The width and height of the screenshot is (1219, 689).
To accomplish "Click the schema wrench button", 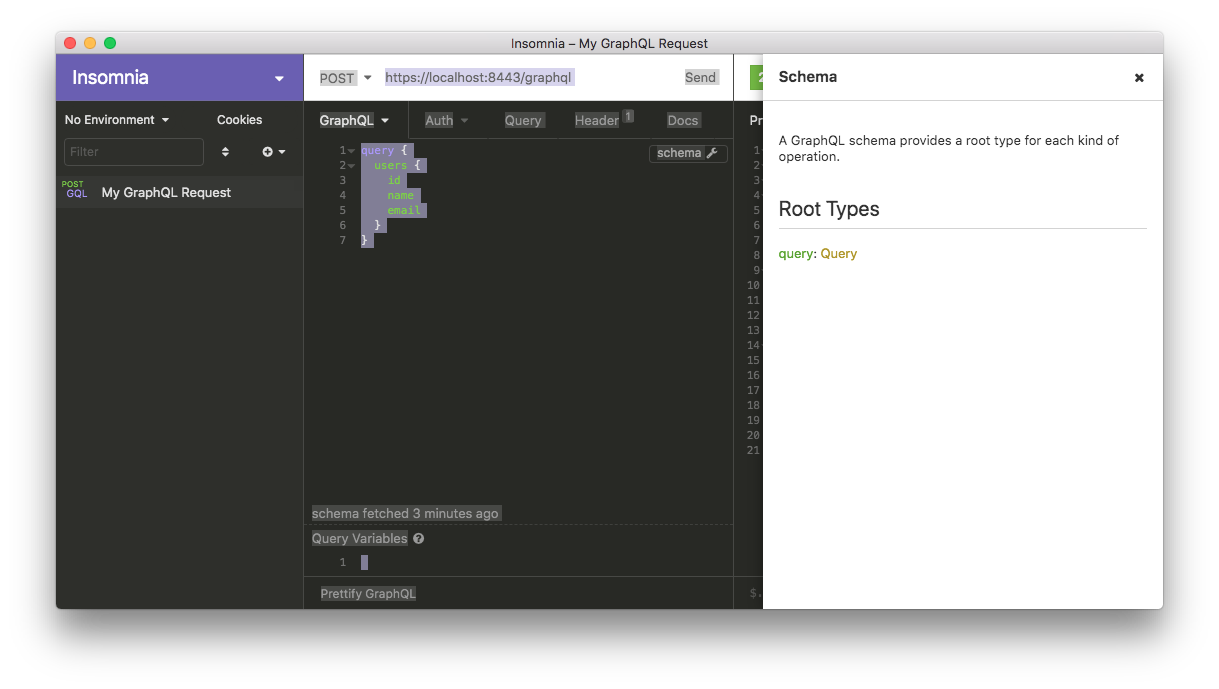I will tap(688, 153).
